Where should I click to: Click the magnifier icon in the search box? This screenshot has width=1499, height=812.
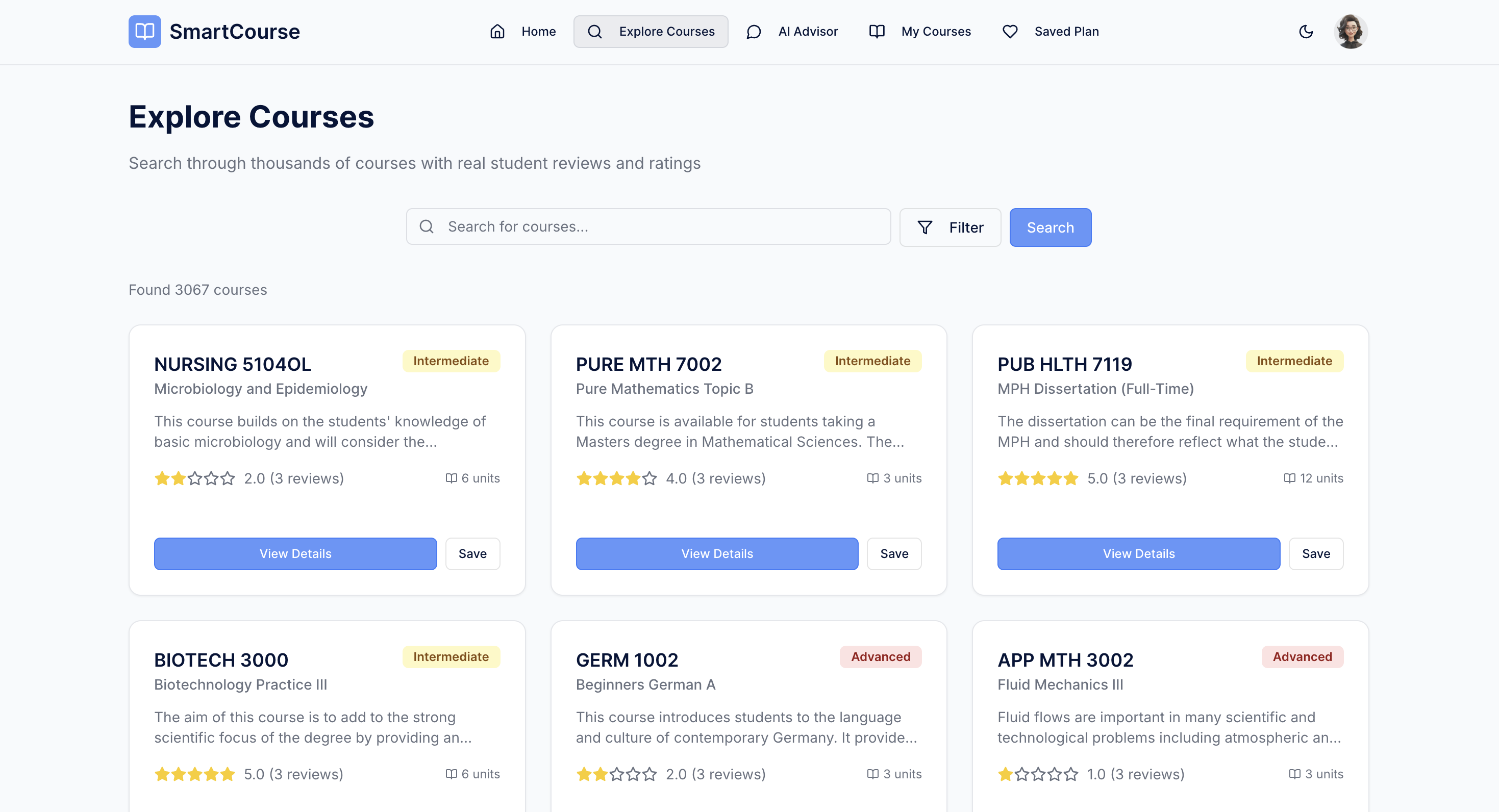click(427, 227)
